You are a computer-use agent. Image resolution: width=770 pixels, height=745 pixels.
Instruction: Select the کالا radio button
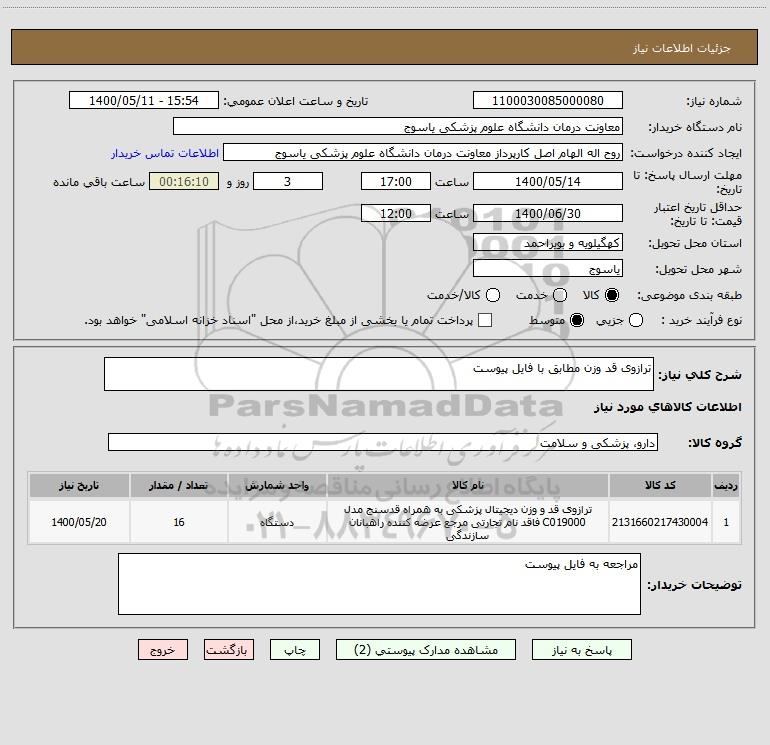[x=612, y=295]
